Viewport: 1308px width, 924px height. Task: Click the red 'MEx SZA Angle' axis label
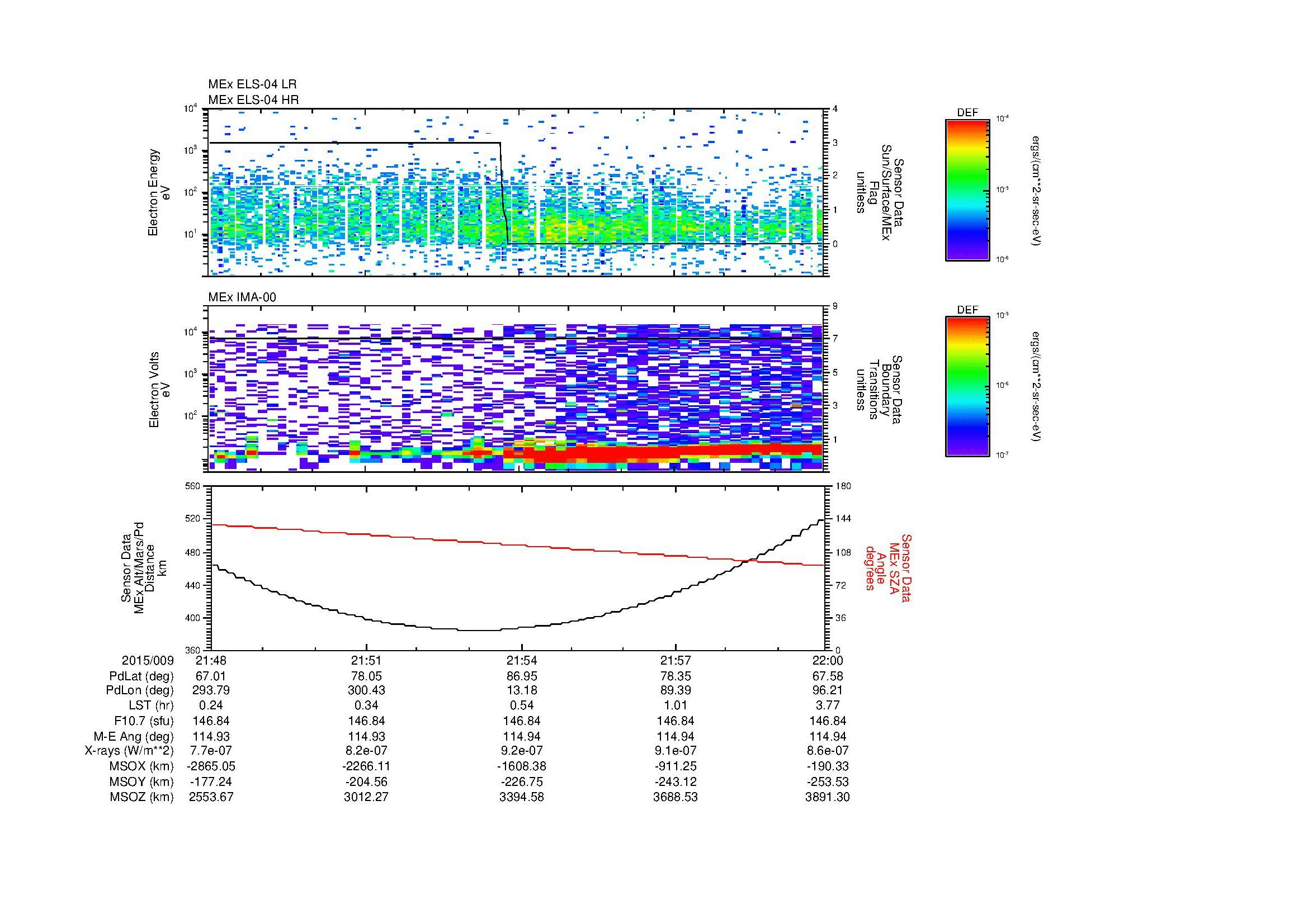click(x=888, y=567)
